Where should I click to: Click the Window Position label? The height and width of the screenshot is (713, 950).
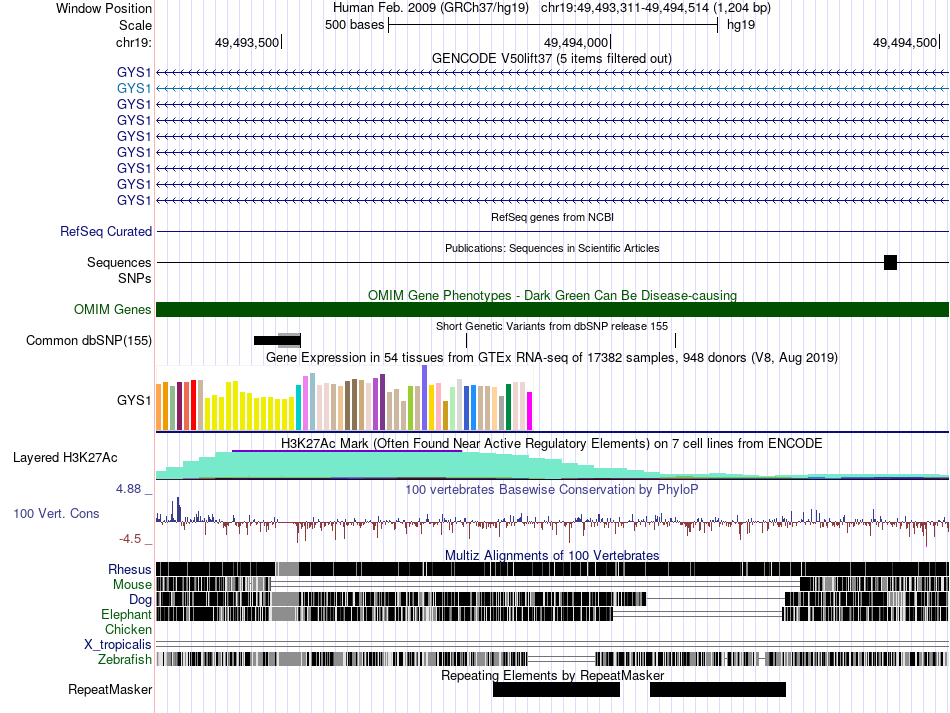point(104,8)
